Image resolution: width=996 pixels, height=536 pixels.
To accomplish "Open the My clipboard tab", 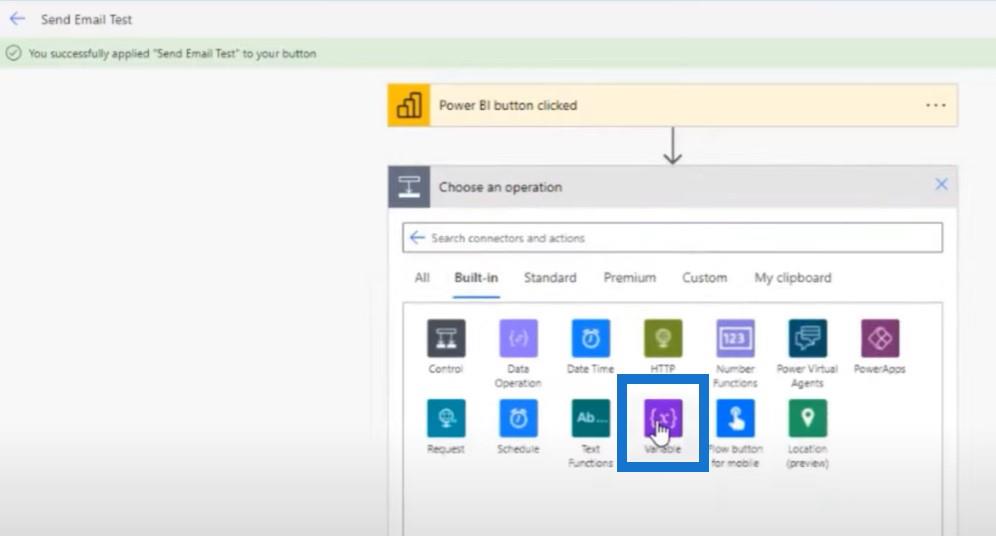I will pos(793,278).
